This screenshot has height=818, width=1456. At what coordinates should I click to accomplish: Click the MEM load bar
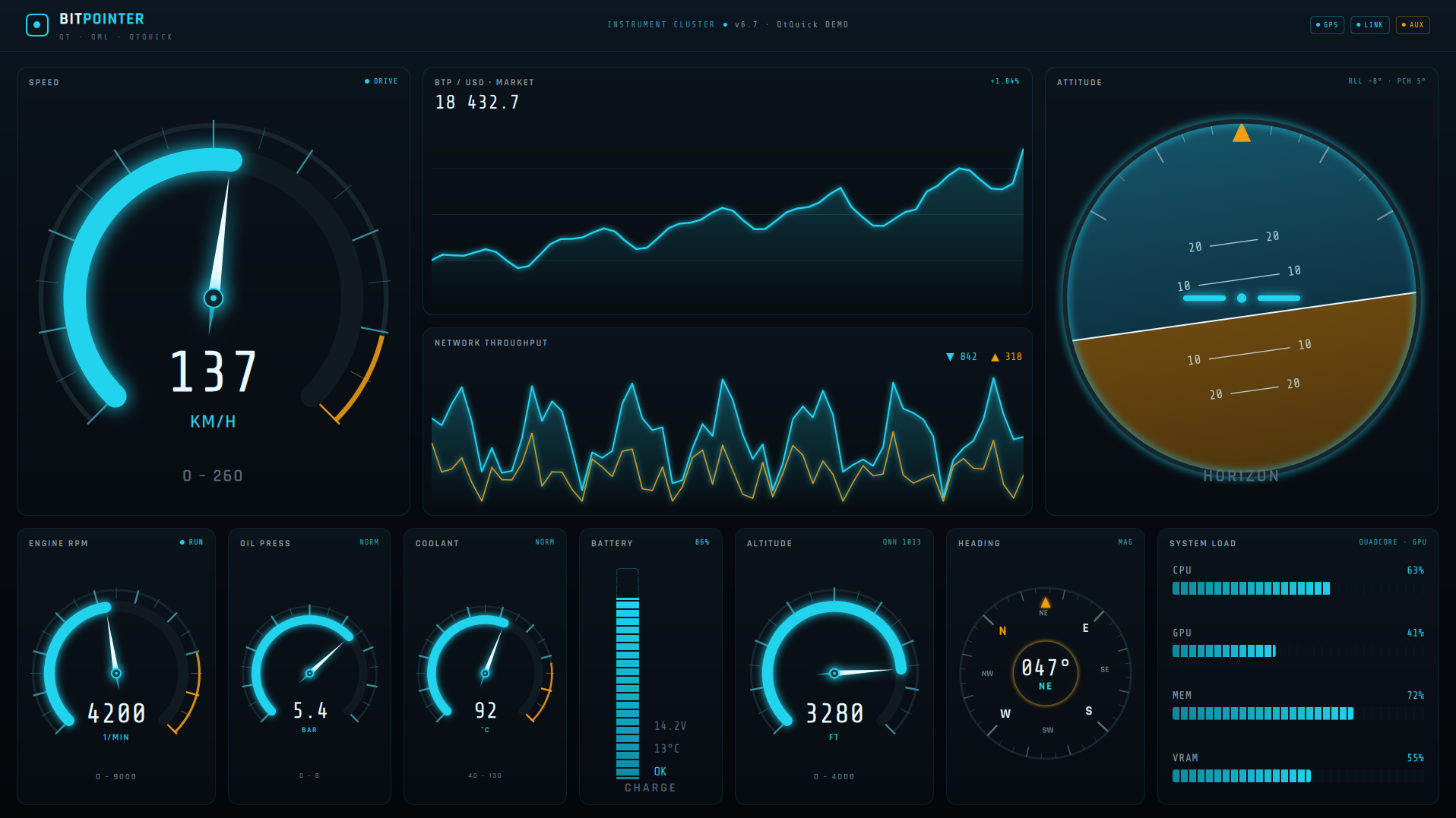click(x=1297, y=713)
